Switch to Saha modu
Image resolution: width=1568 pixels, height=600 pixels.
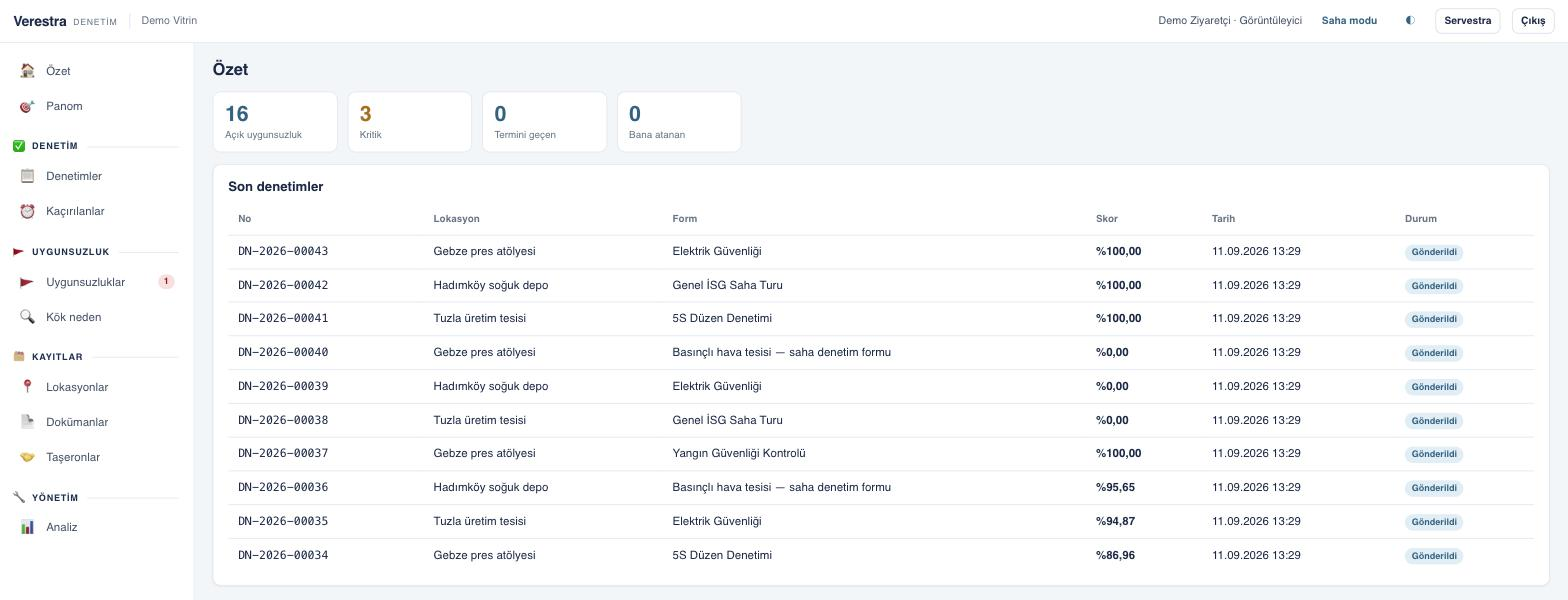coord(1349,20)
